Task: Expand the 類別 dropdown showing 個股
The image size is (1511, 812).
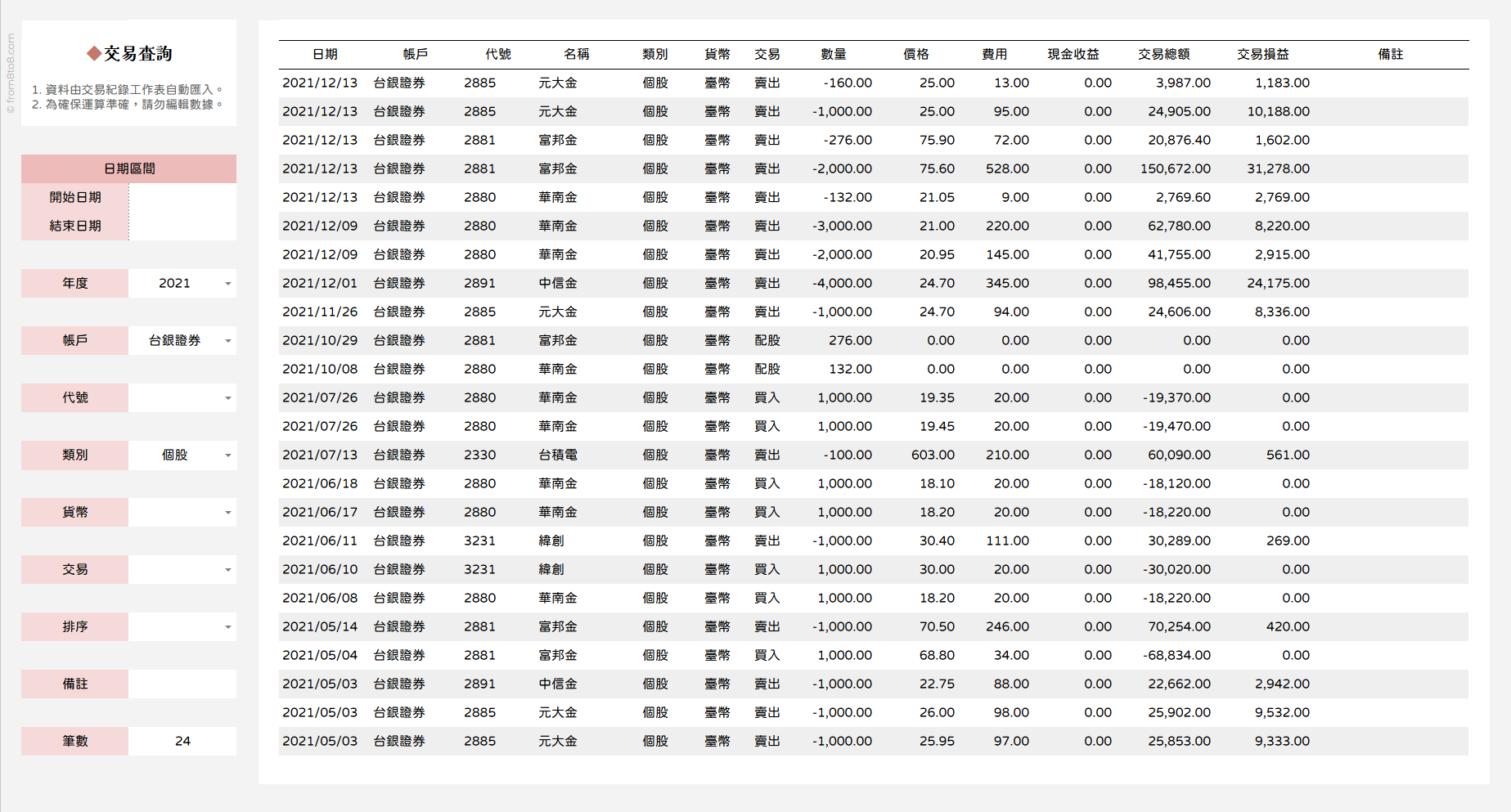Action: (x=227, y=455)
